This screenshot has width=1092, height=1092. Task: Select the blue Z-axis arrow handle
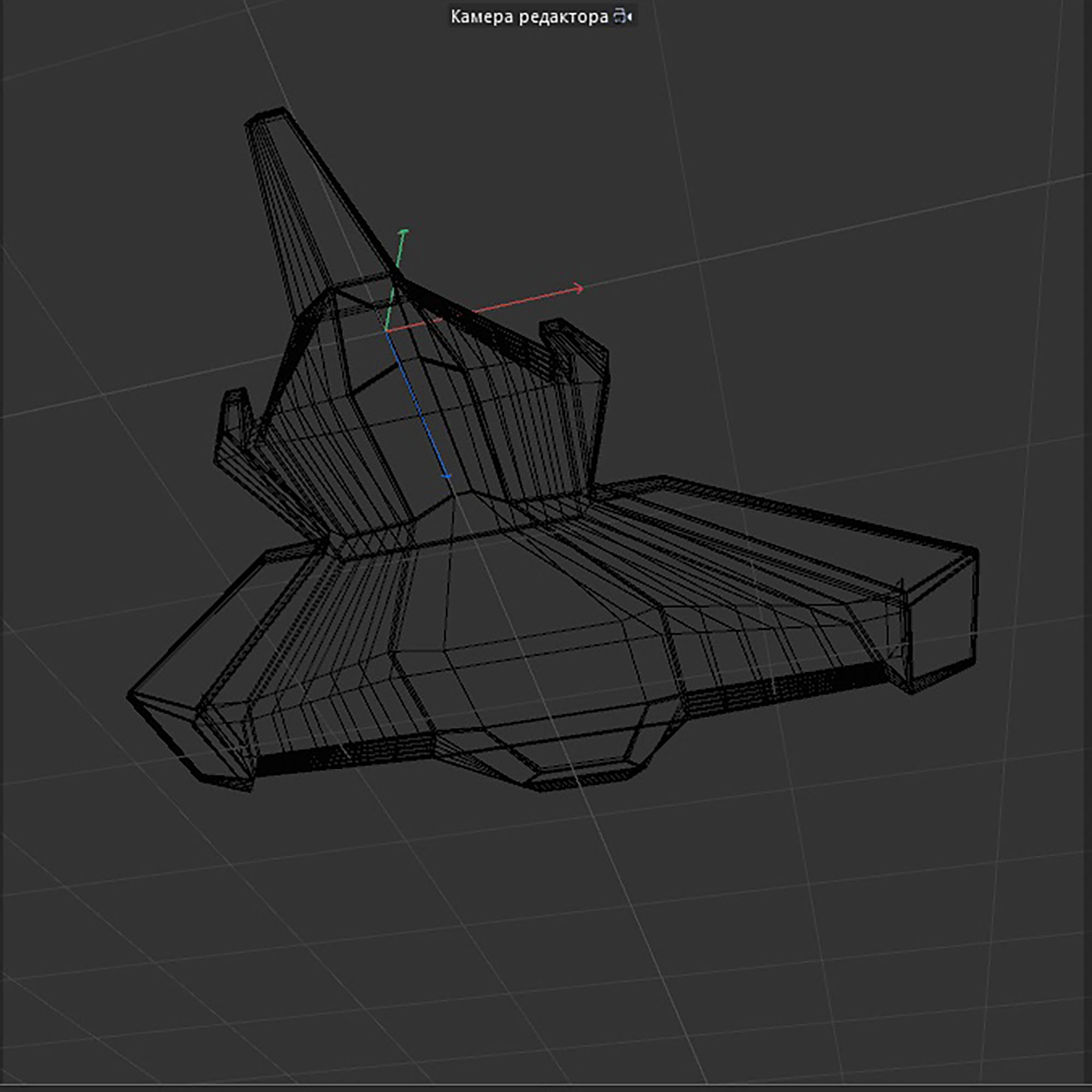click(x=447, y=477)
